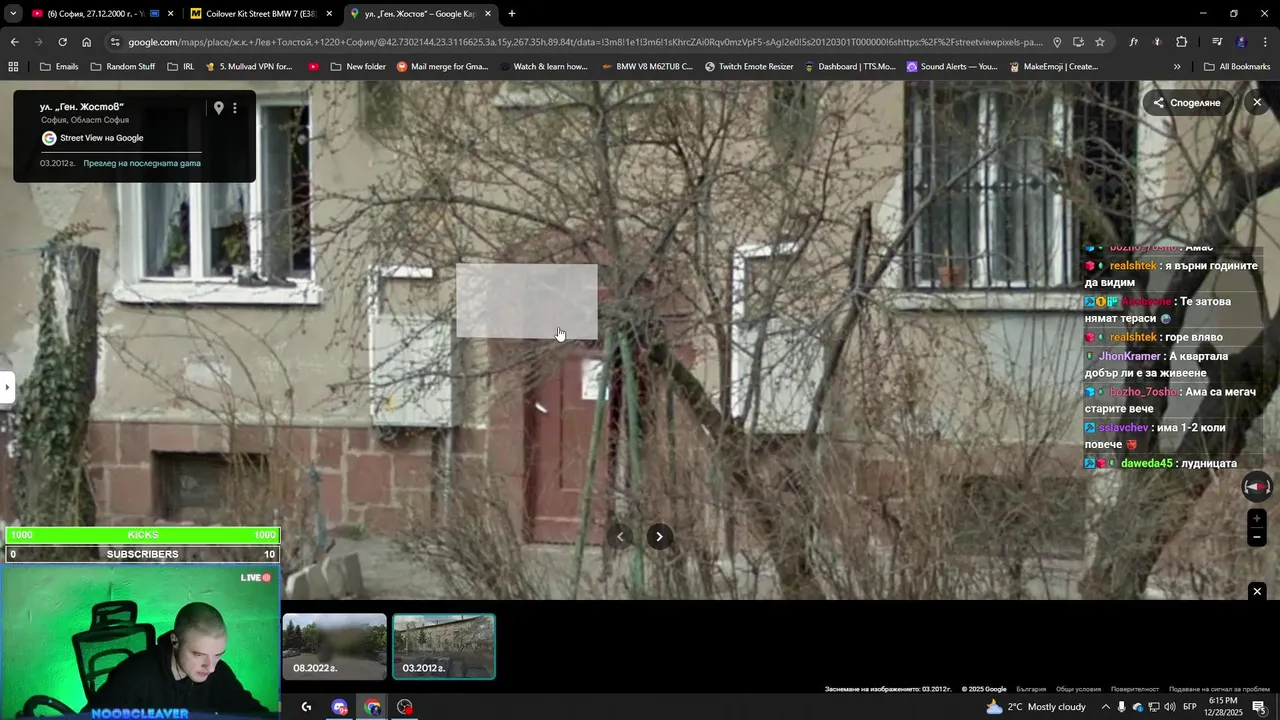Open the IRL bookmark folder
Viewport: 1280px width, 720px height.
tap(181, 67)
